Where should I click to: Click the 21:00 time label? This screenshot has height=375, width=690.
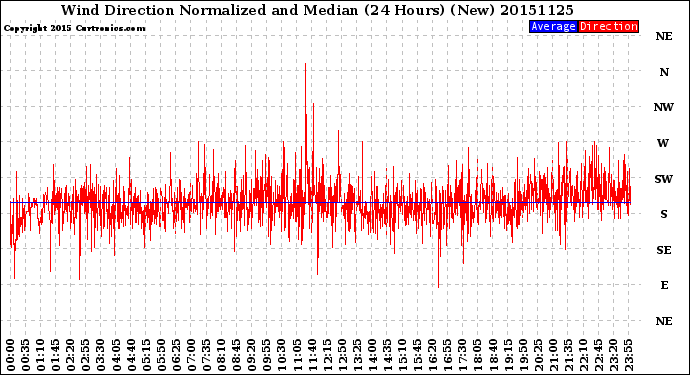click(x=553, y=355)
